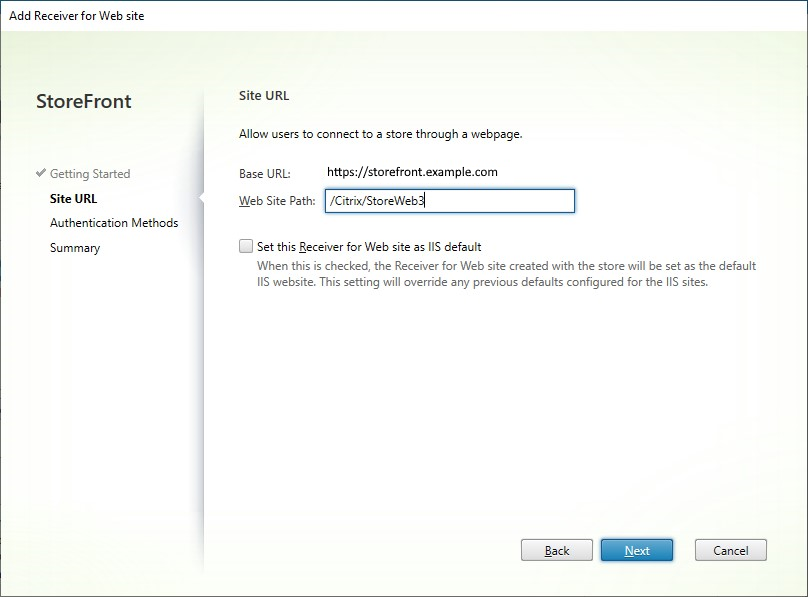Proceed with the Next button
This screenshot has height=597, width=808.
(x=637, y=550)
